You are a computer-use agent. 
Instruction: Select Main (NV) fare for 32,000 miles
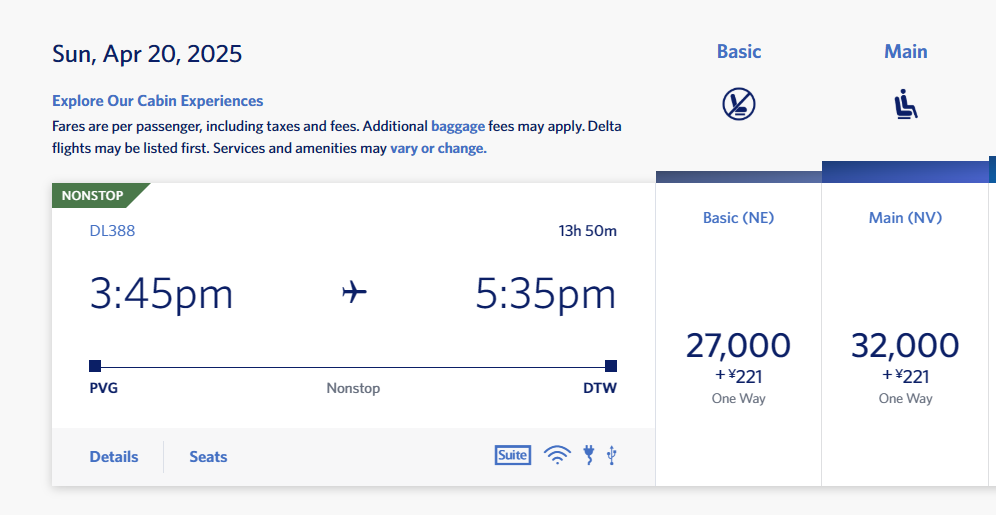tap(905, 366)
